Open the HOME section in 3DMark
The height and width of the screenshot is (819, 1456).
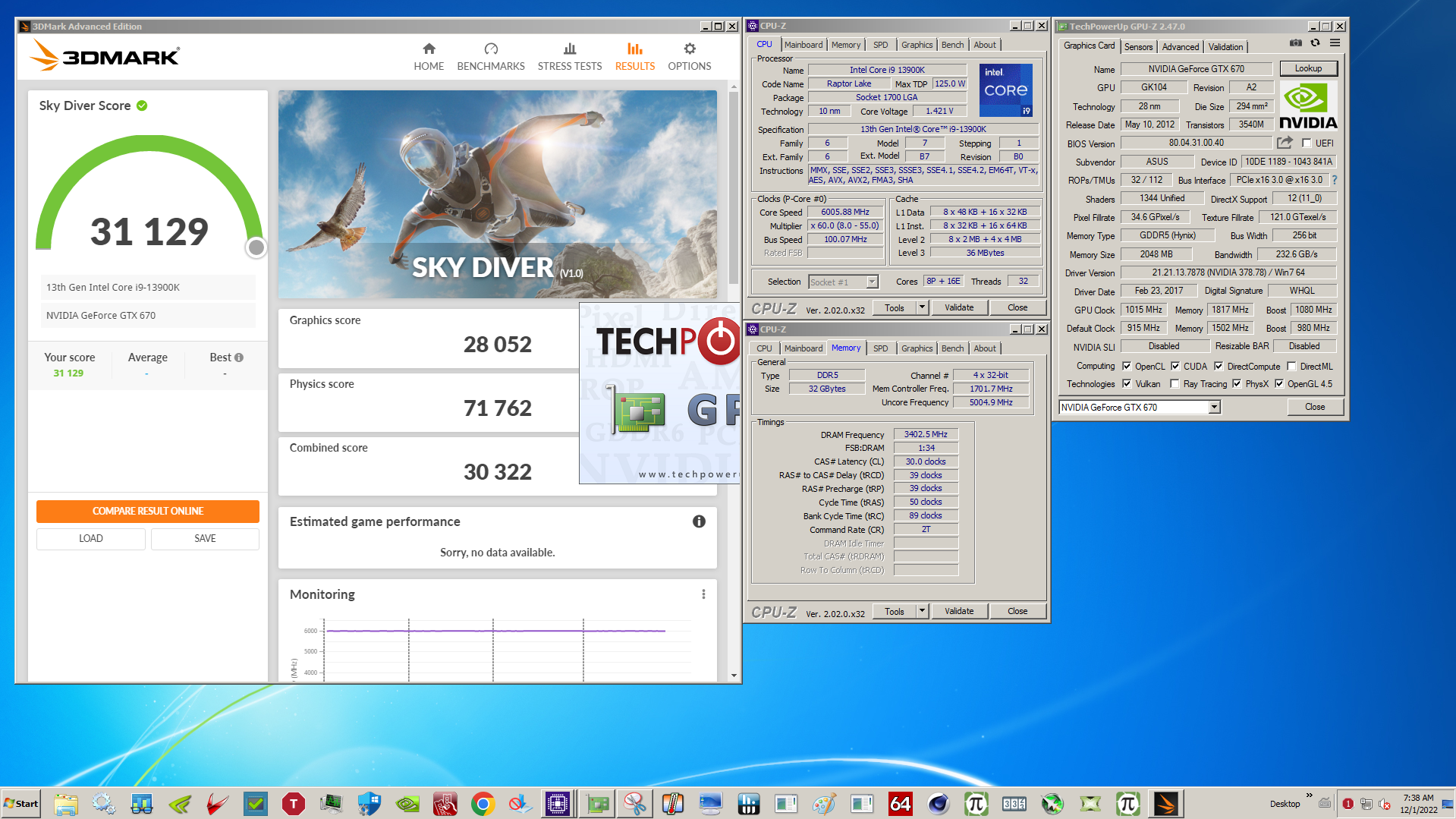[x=429, y=57]
